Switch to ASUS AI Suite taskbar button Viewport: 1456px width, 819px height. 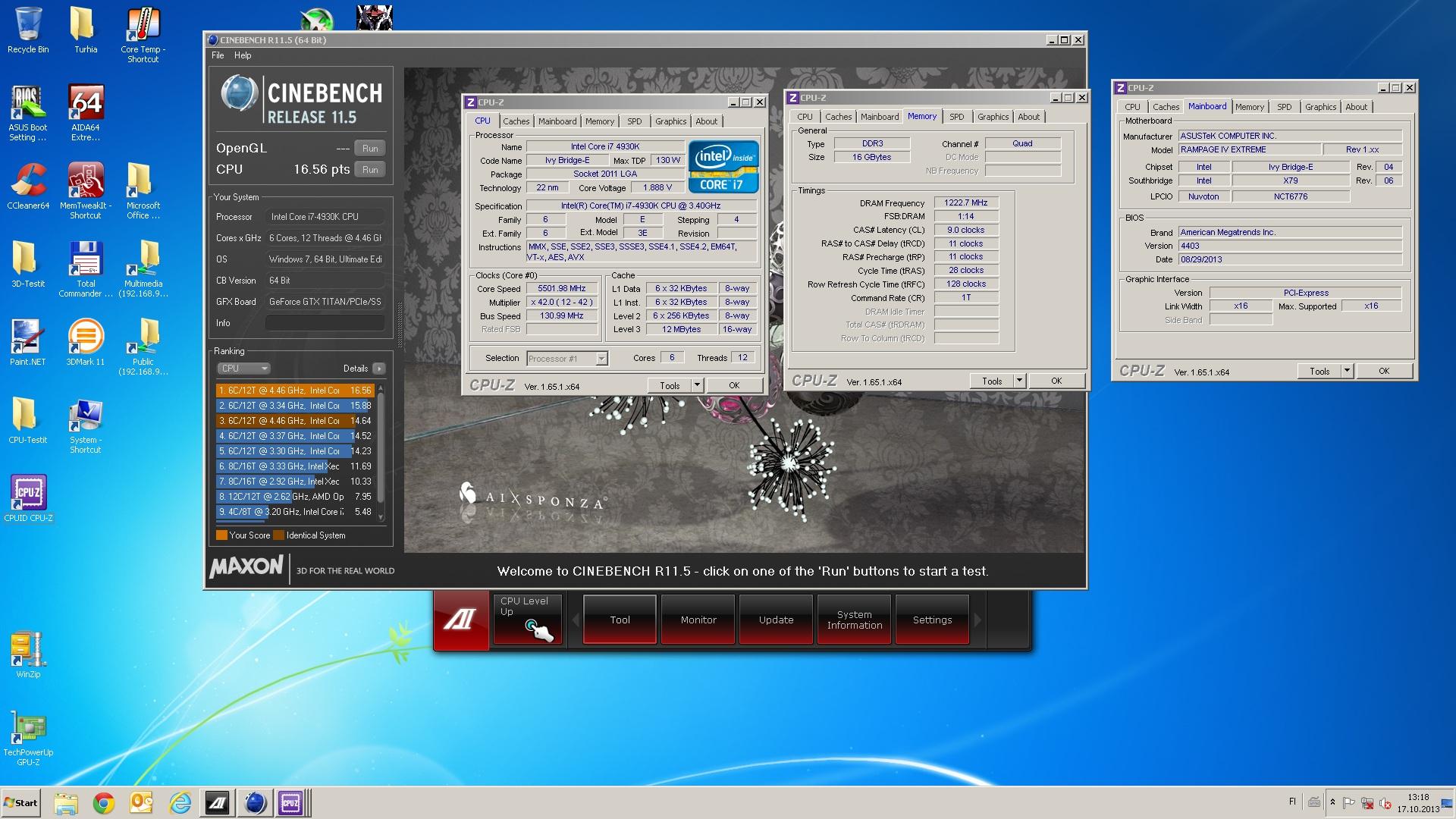point(218,802)
